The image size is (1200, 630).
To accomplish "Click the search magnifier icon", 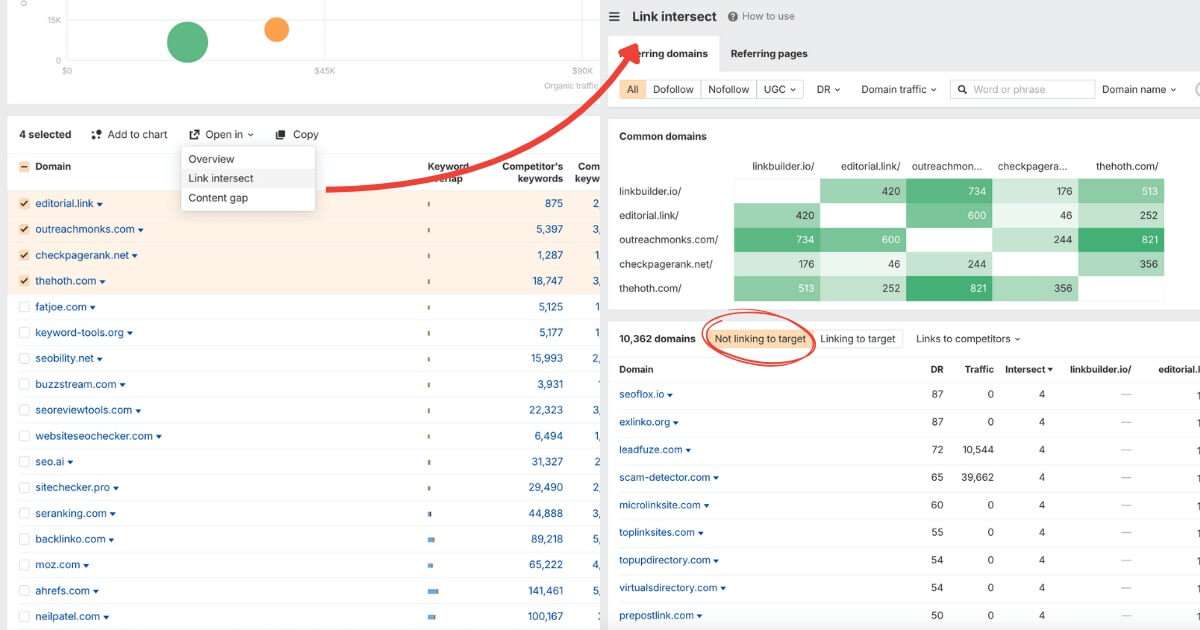I will (962, 90).
